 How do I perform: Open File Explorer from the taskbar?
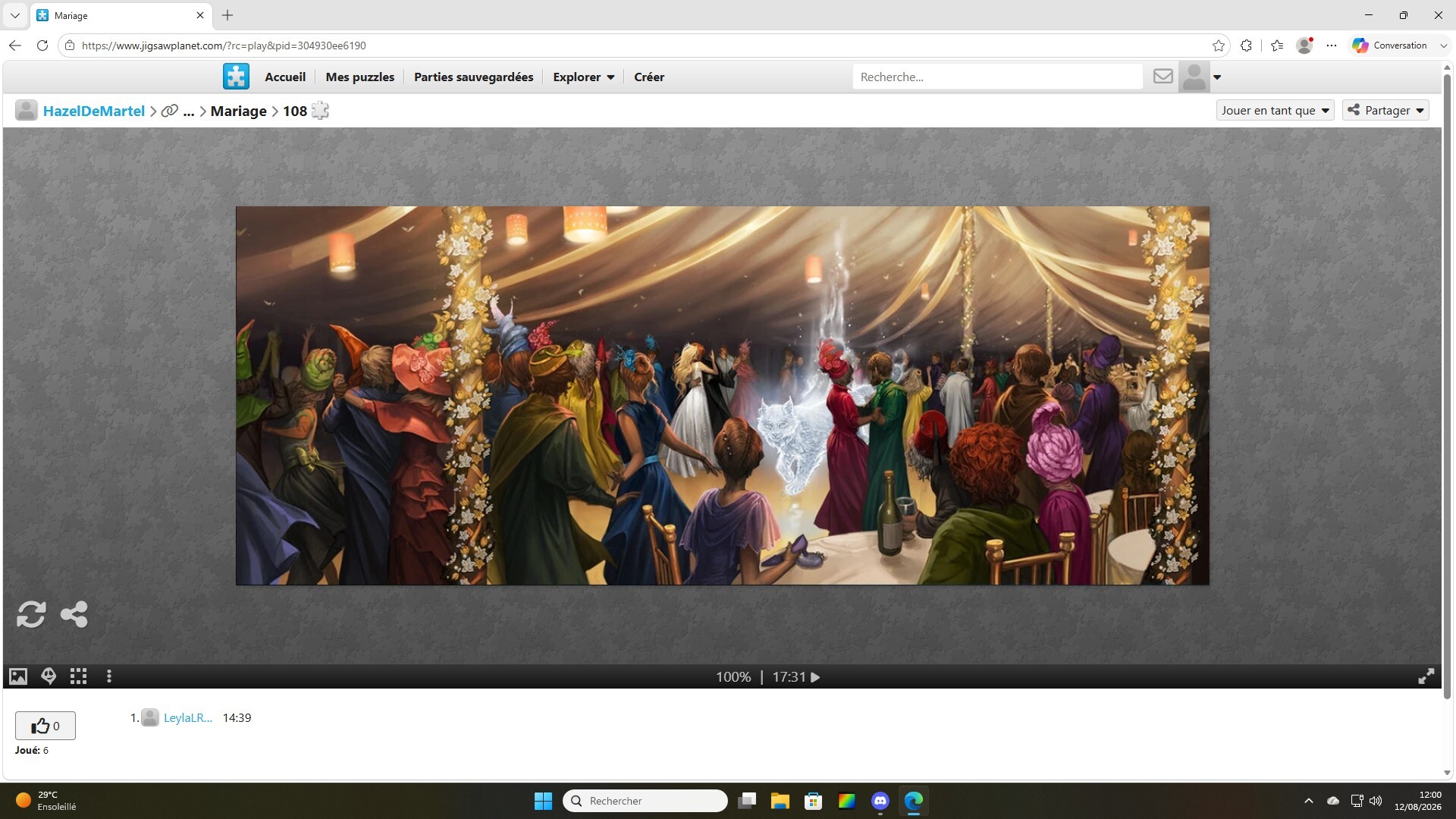[x=780, y=801]
